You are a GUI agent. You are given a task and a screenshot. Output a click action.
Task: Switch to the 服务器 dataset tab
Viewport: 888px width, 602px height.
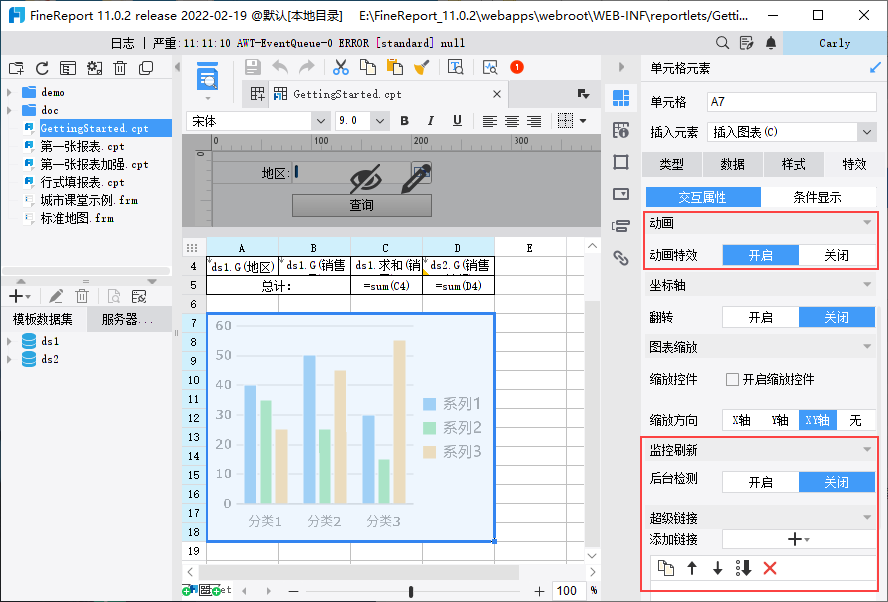(x=129, y=319)
